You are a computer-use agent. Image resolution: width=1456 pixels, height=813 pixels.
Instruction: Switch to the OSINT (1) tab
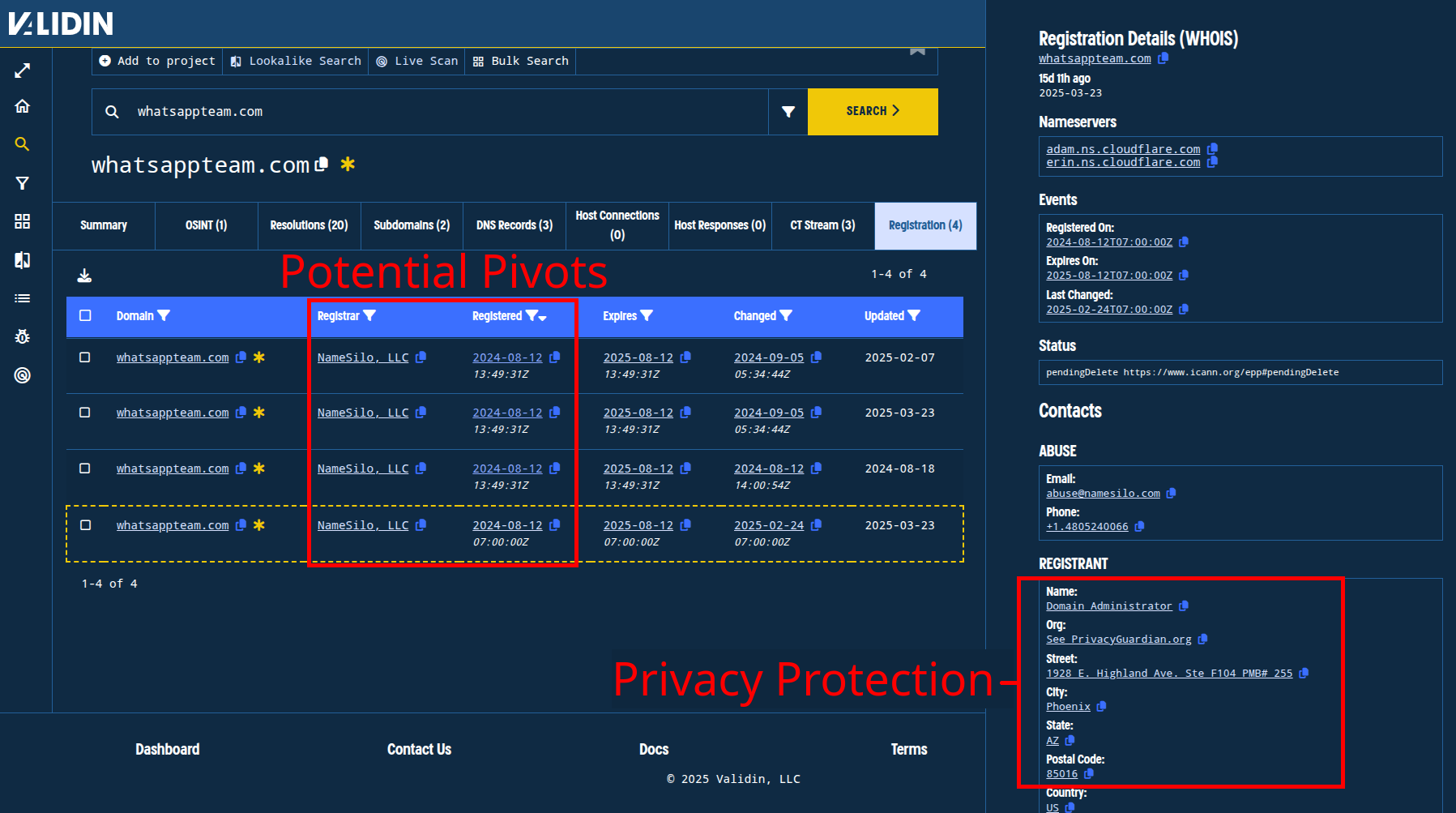206,225
